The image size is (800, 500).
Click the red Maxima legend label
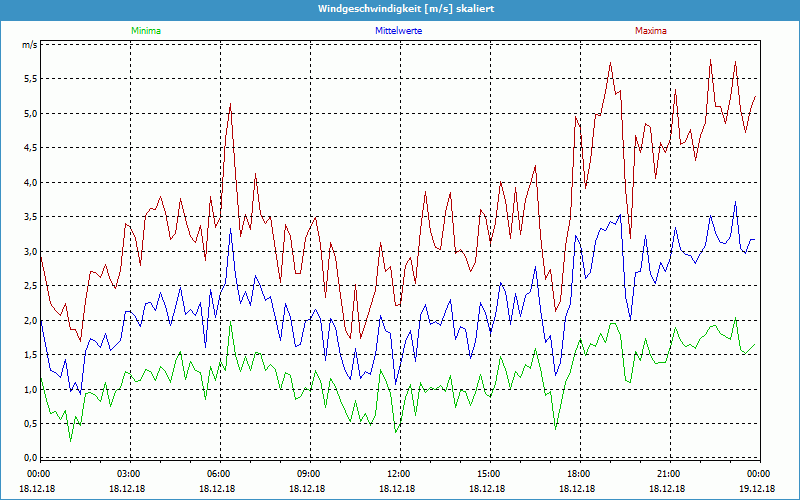point(651,31)
